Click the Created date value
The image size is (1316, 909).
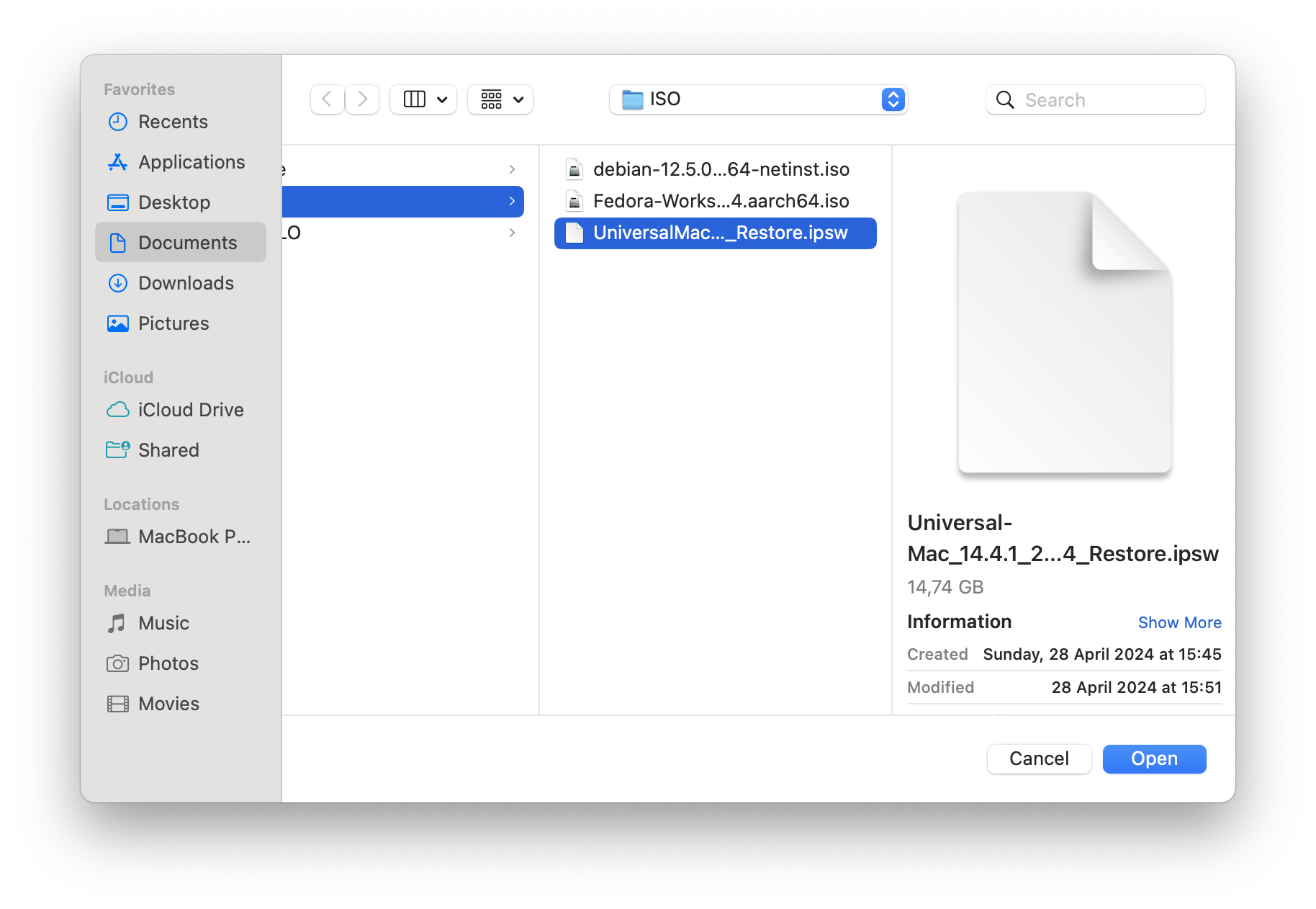pyautogui.click(x=1102, y=654)
